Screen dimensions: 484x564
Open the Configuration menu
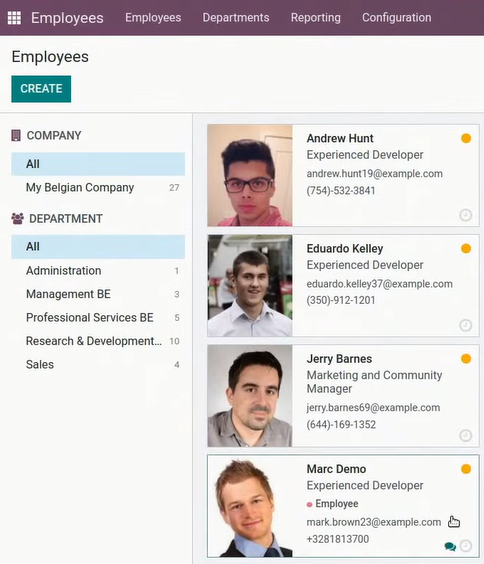tap(397, 18)
